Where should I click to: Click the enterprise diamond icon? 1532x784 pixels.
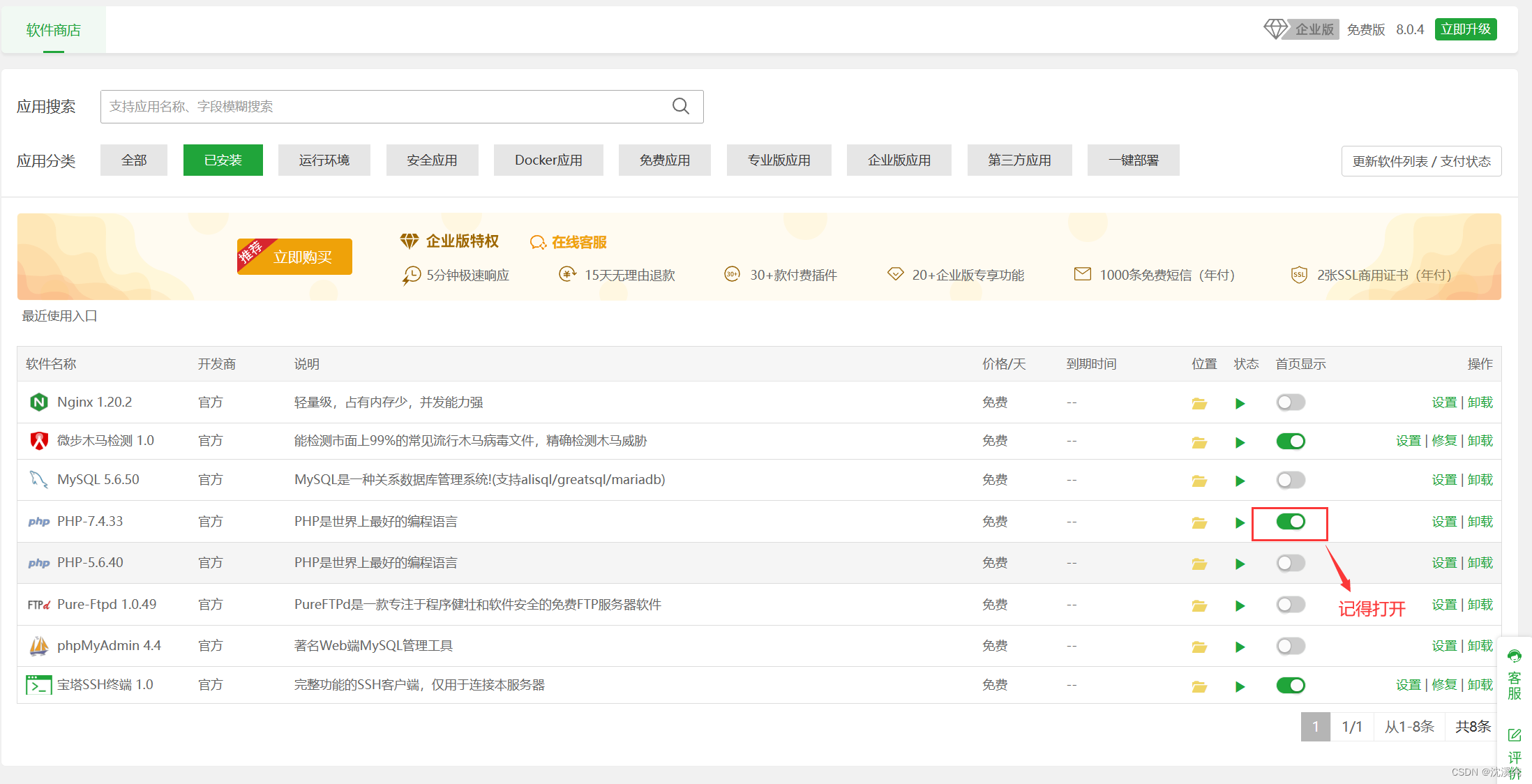[1275, 29]
